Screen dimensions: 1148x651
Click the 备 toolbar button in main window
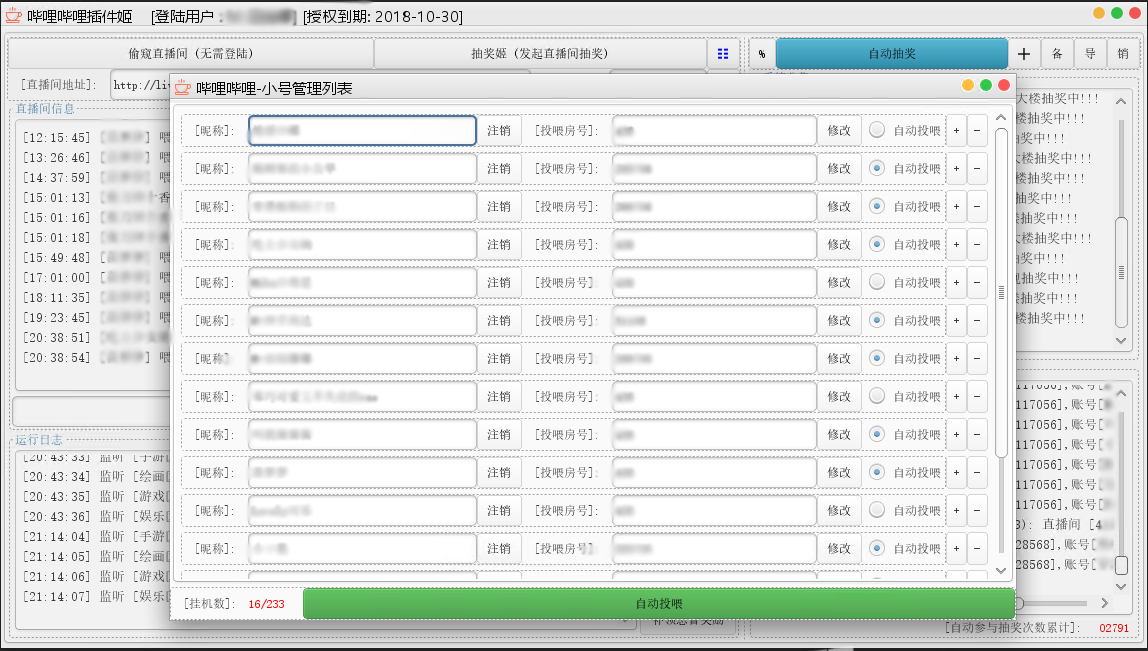[1057, 53]
